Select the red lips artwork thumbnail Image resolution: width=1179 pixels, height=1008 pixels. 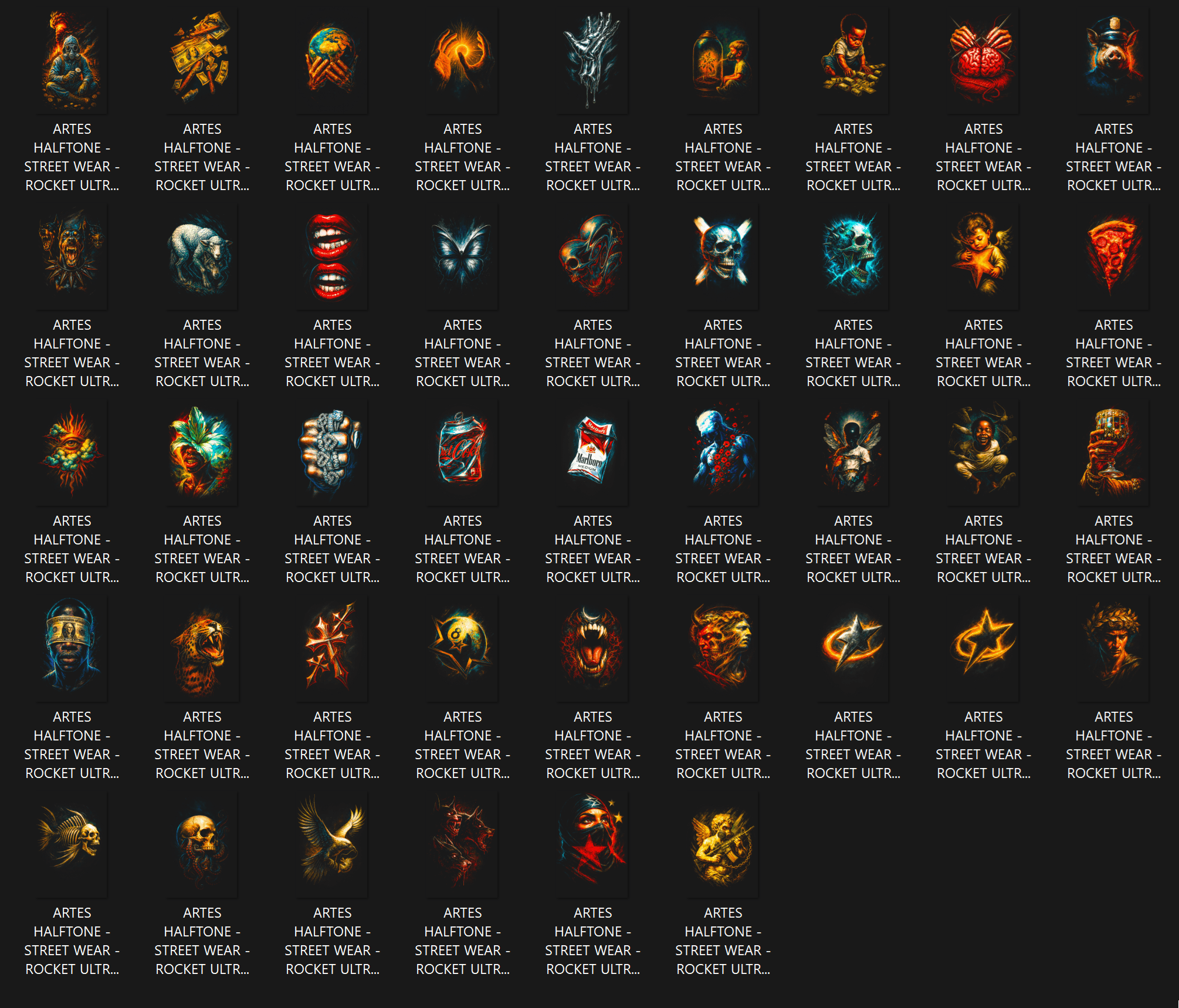click(332, 256)
